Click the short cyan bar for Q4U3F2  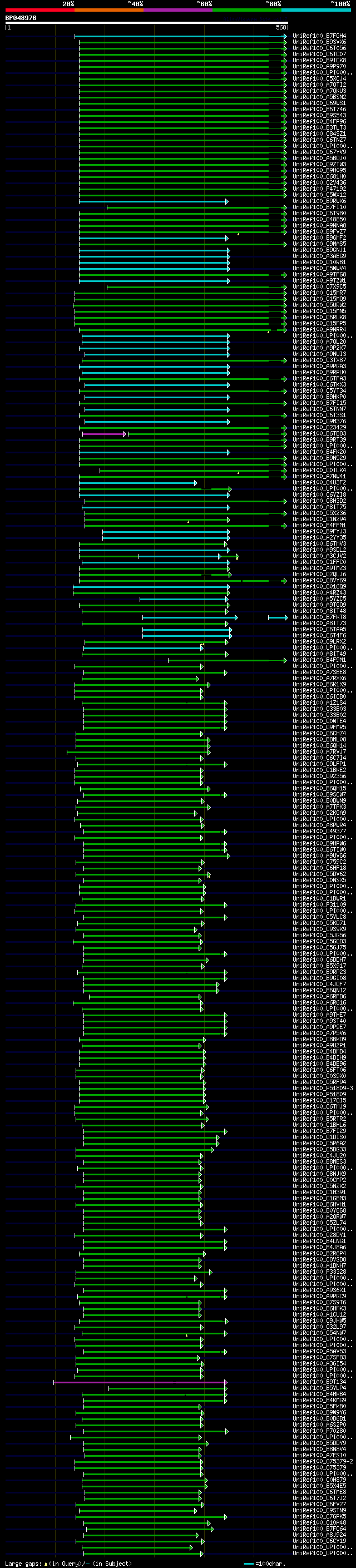click(x=138, y=483)
